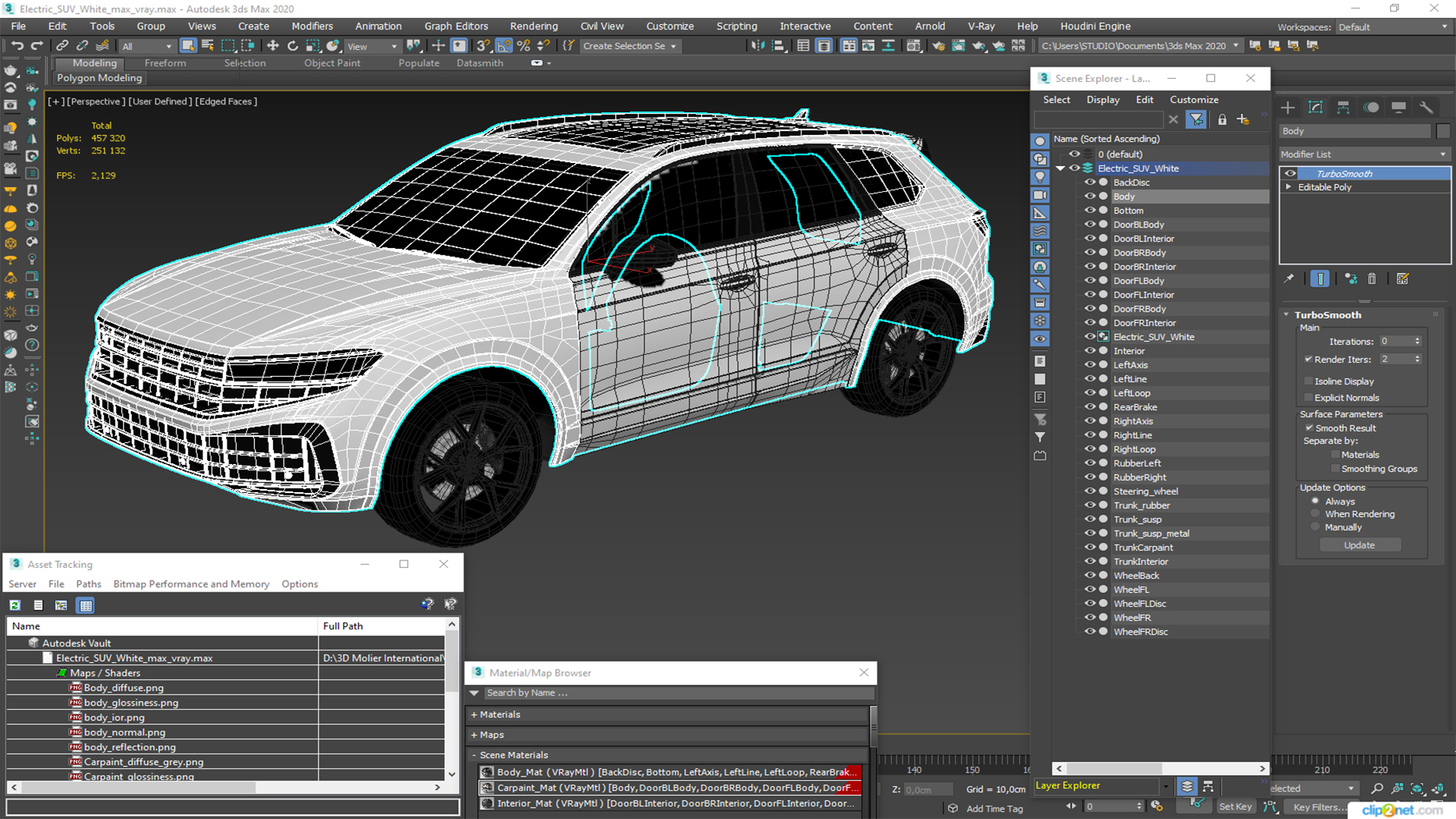Switch to the Freeform ribbon tab
The width and height of the screenshot is (1456, 819).
(x=165, y=63)
